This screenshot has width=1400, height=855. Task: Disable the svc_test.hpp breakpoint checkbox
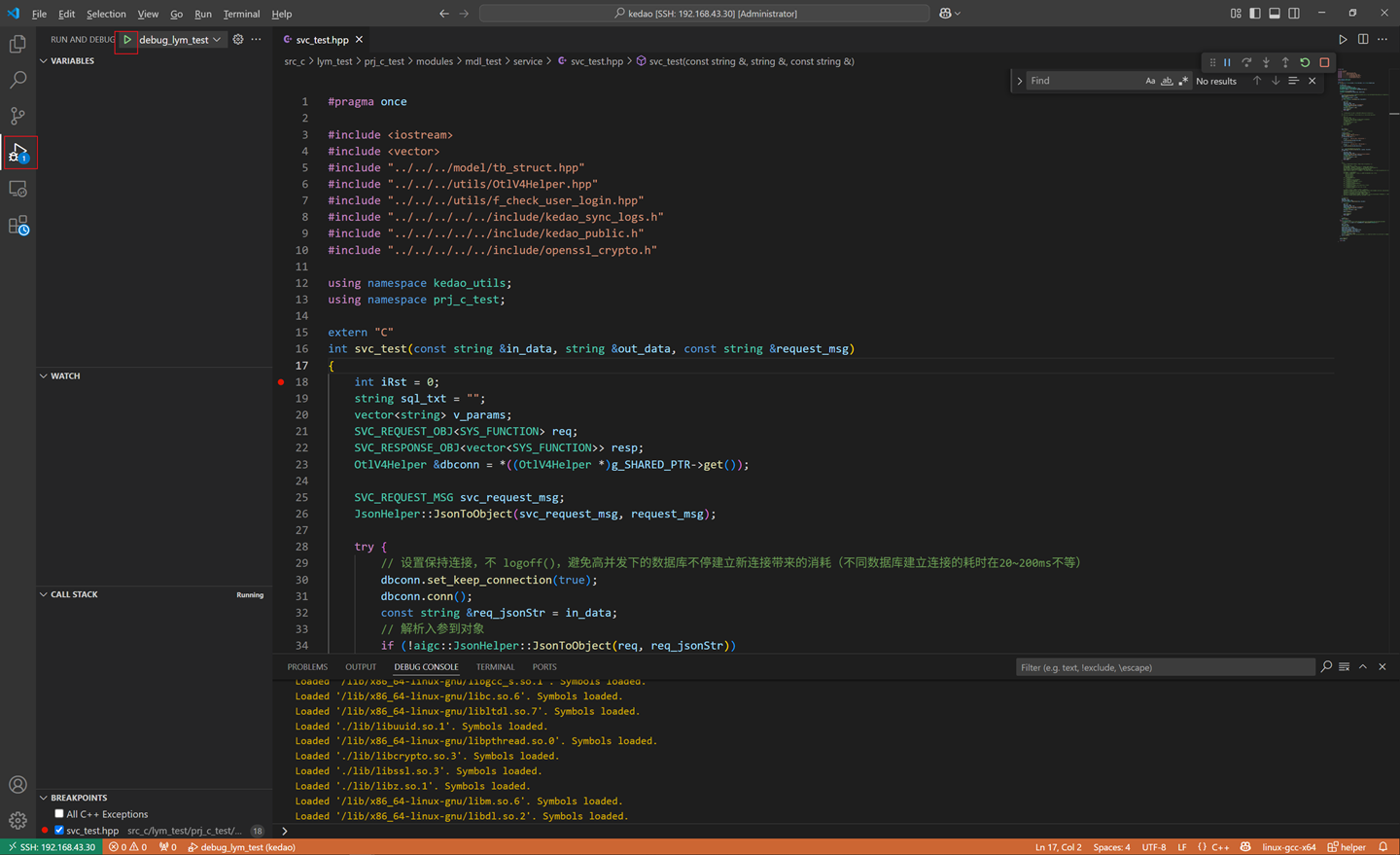(x=59, y=831)
